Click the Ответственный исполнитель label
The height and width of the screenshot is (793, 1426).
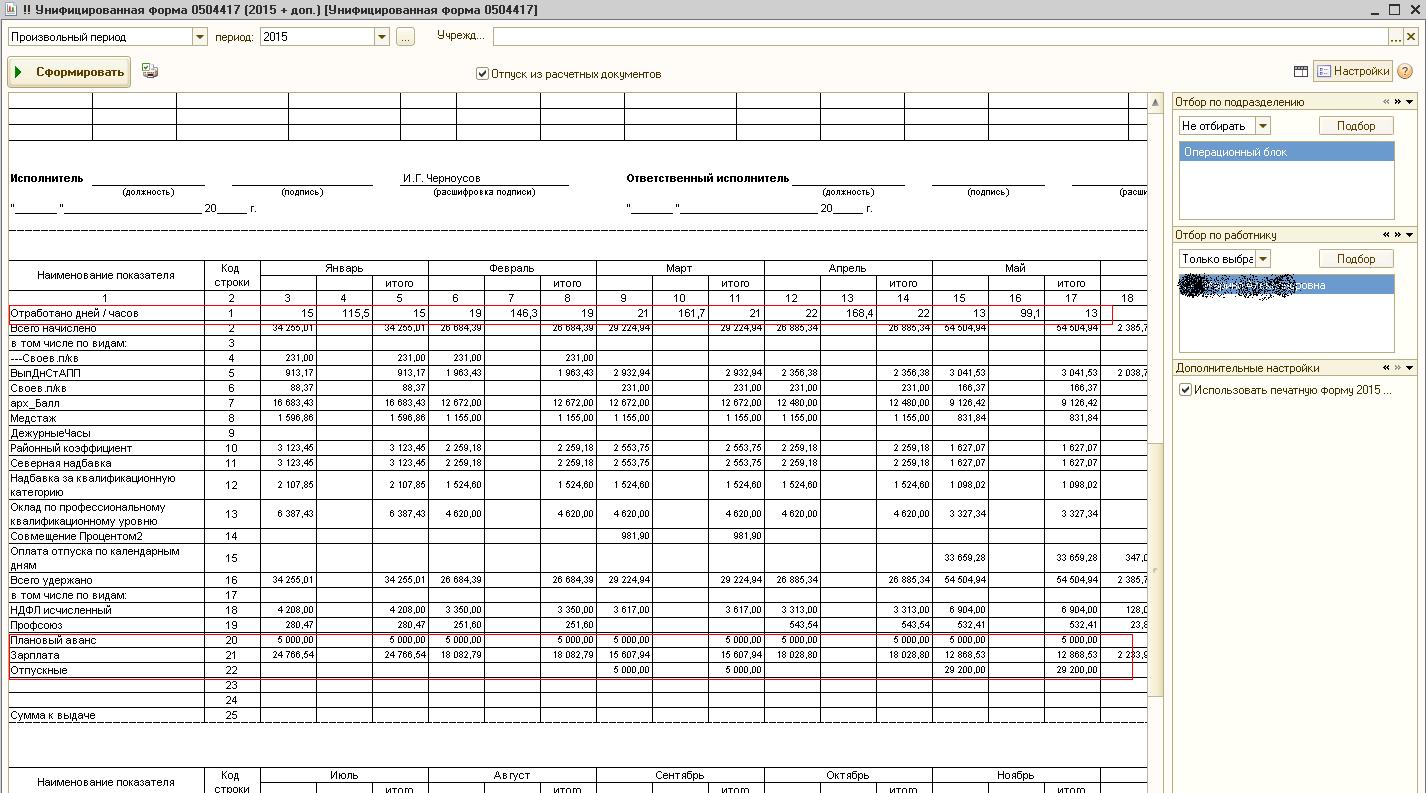point(708,178)
